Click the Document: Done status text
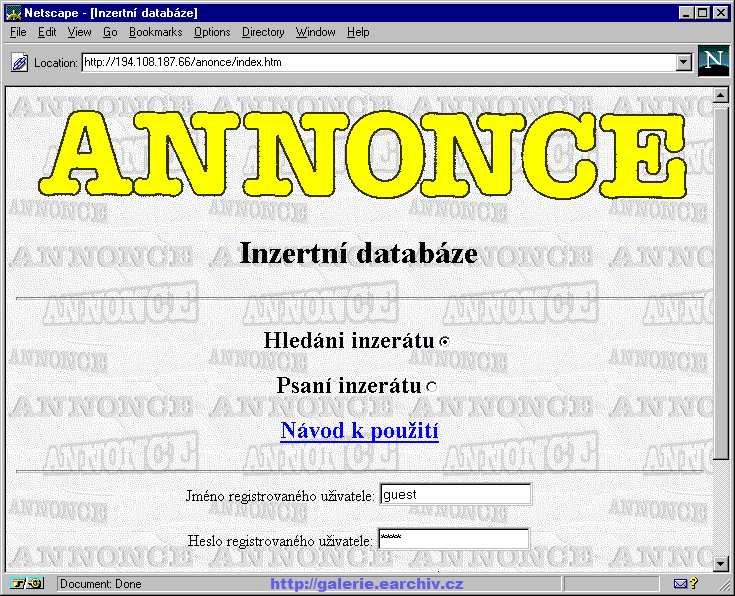Viewport: 735px width, 596px height. (101, 584)
